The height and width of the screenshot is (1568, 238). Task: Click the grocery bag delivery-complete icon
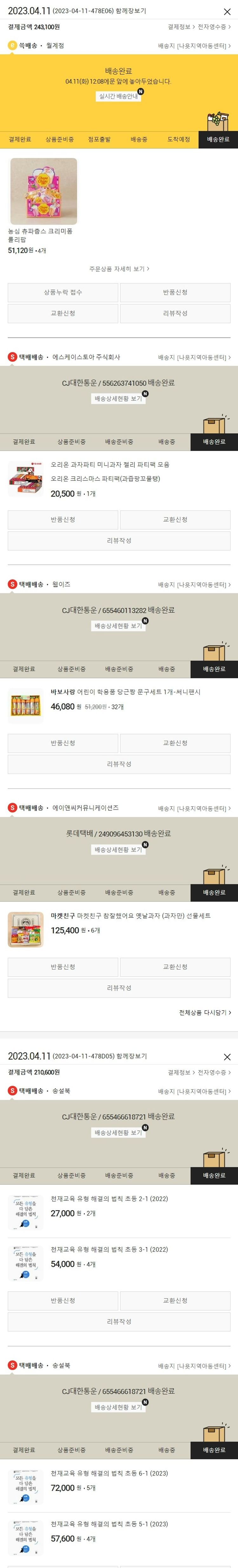[217, 122]
